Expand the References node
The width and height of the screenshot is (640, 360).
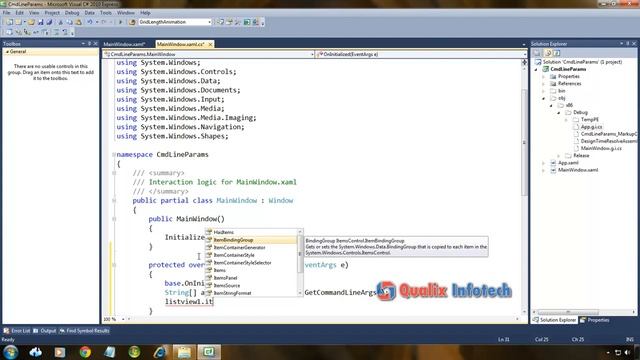[544, 84]
